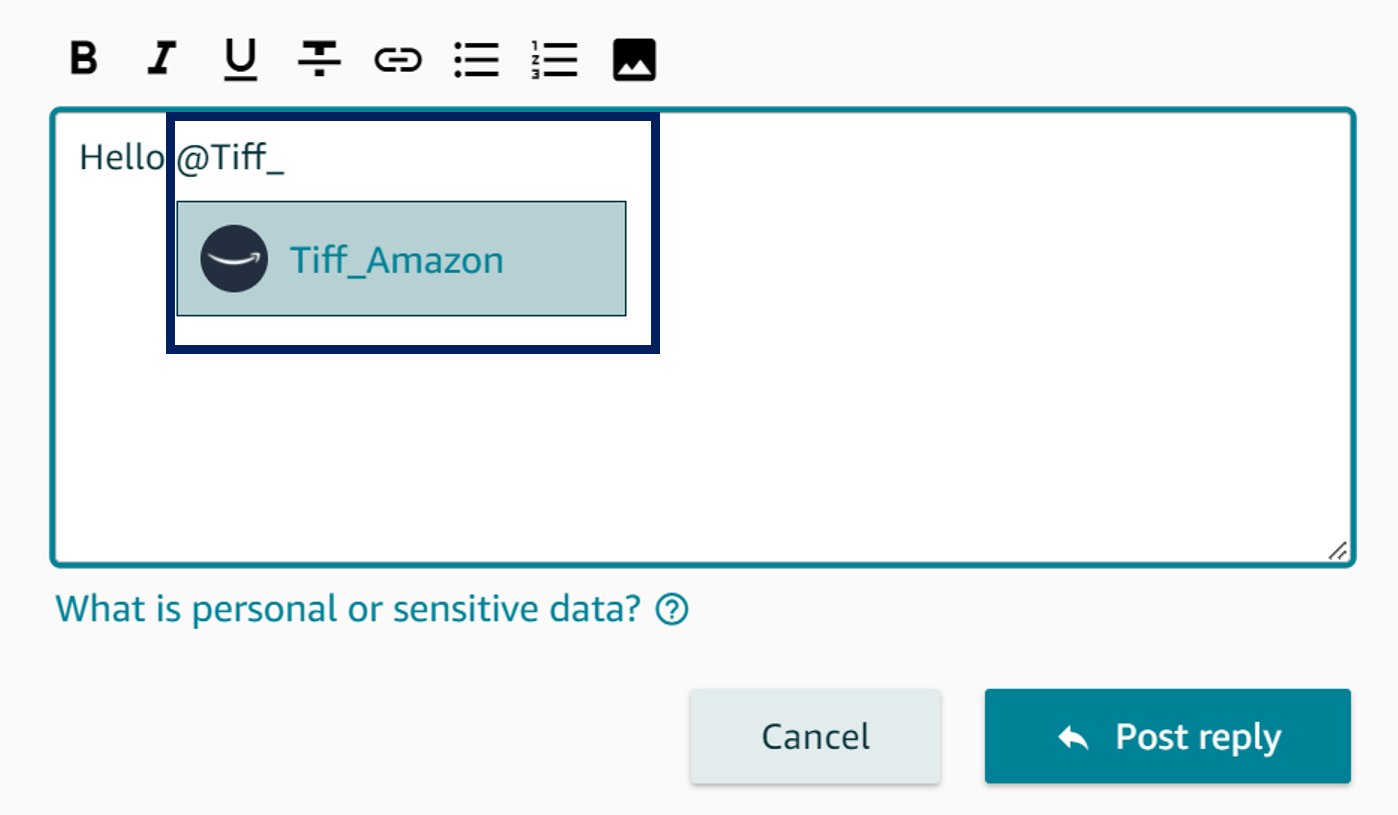Open the What is personal or sensitive data link
This screenshot has height=815, width=1398.
click(347, 608)
